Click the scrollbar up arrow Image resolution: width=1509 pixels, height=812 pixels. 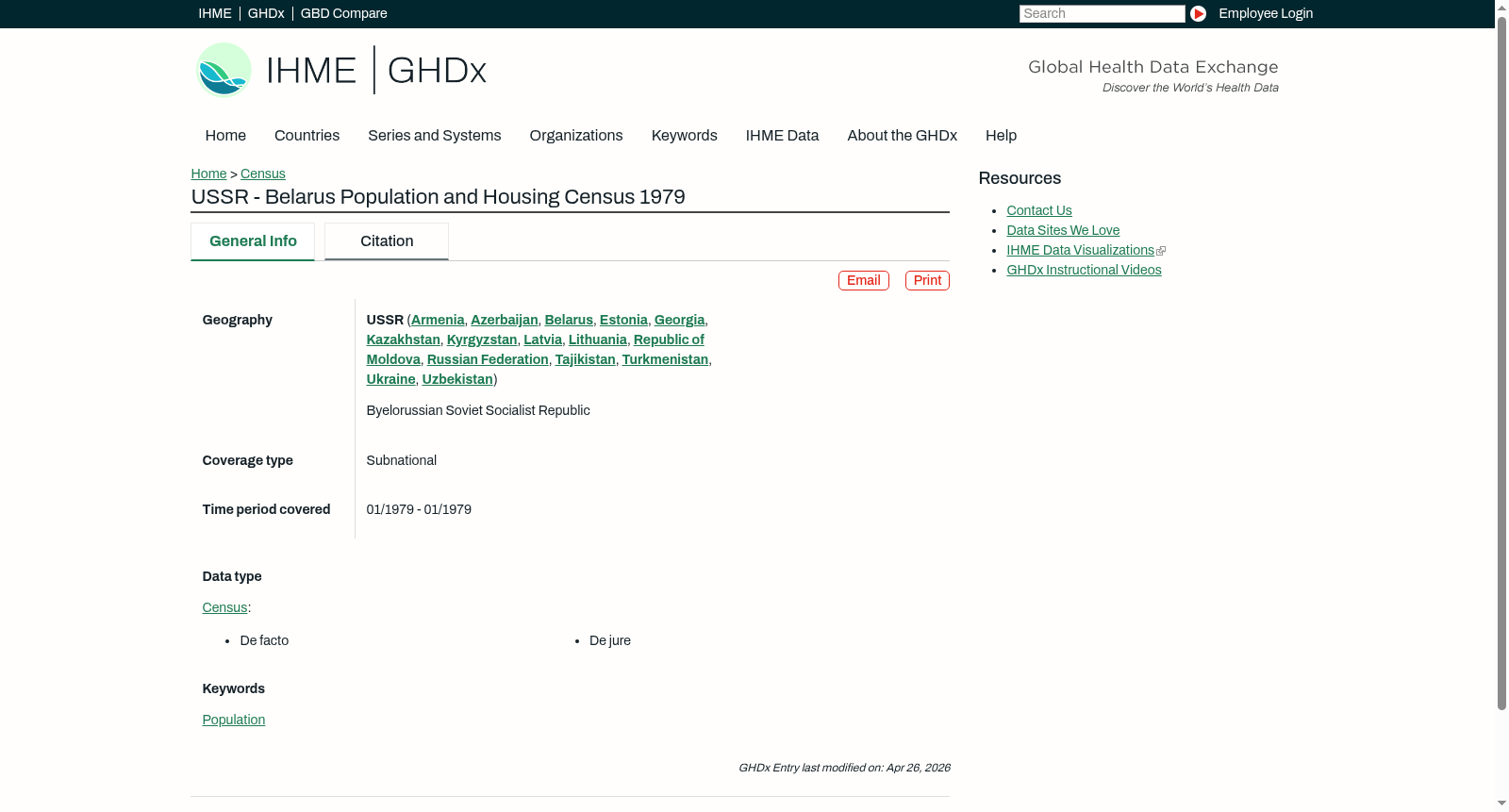(x=1501, y=8)
